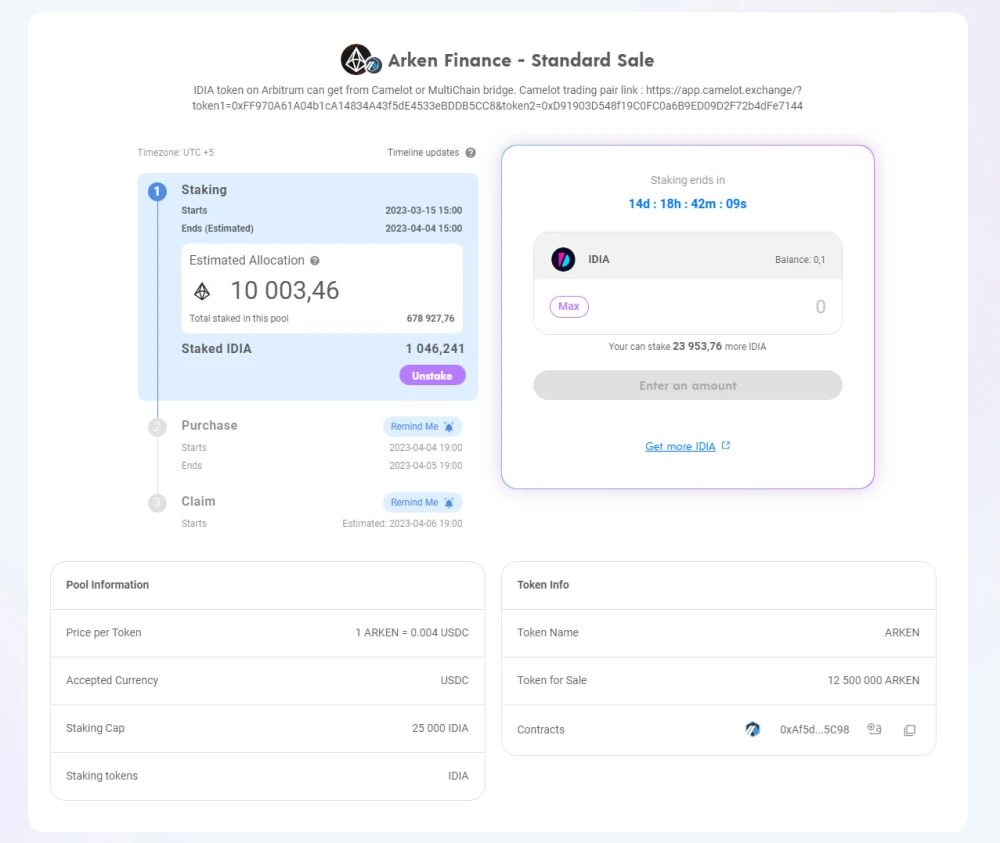Click the Arken Finance - Standard Sale title

point(521,60)
